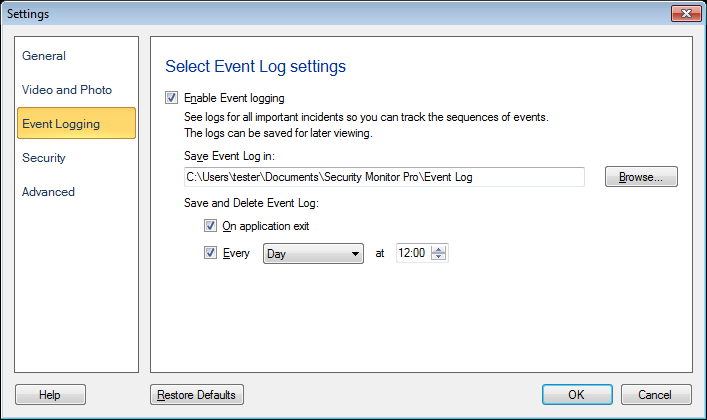This screenshot has height=420, width=707.
Task: Cancel the Settings dialog
Action: coord(656,395)
